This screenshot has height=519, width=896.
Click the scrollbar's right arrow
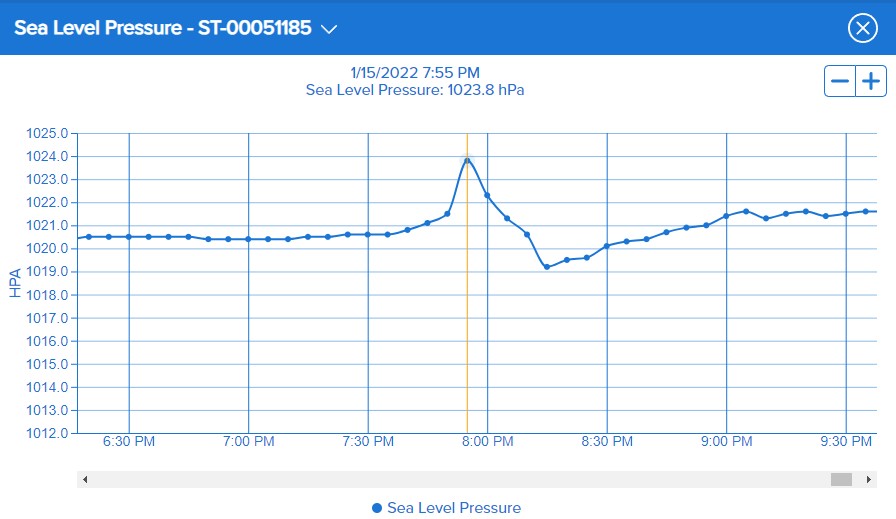coord(868,480)
